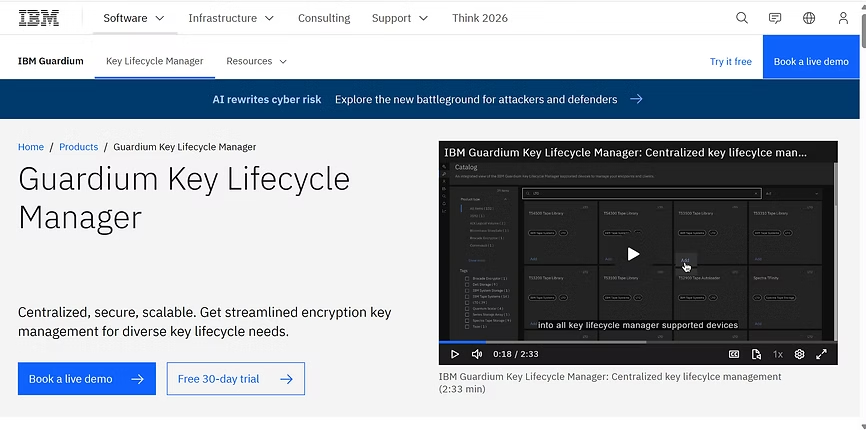Screen dimensions: 866x430
Task: Click the Try it free link
Action: click(731, 62)
